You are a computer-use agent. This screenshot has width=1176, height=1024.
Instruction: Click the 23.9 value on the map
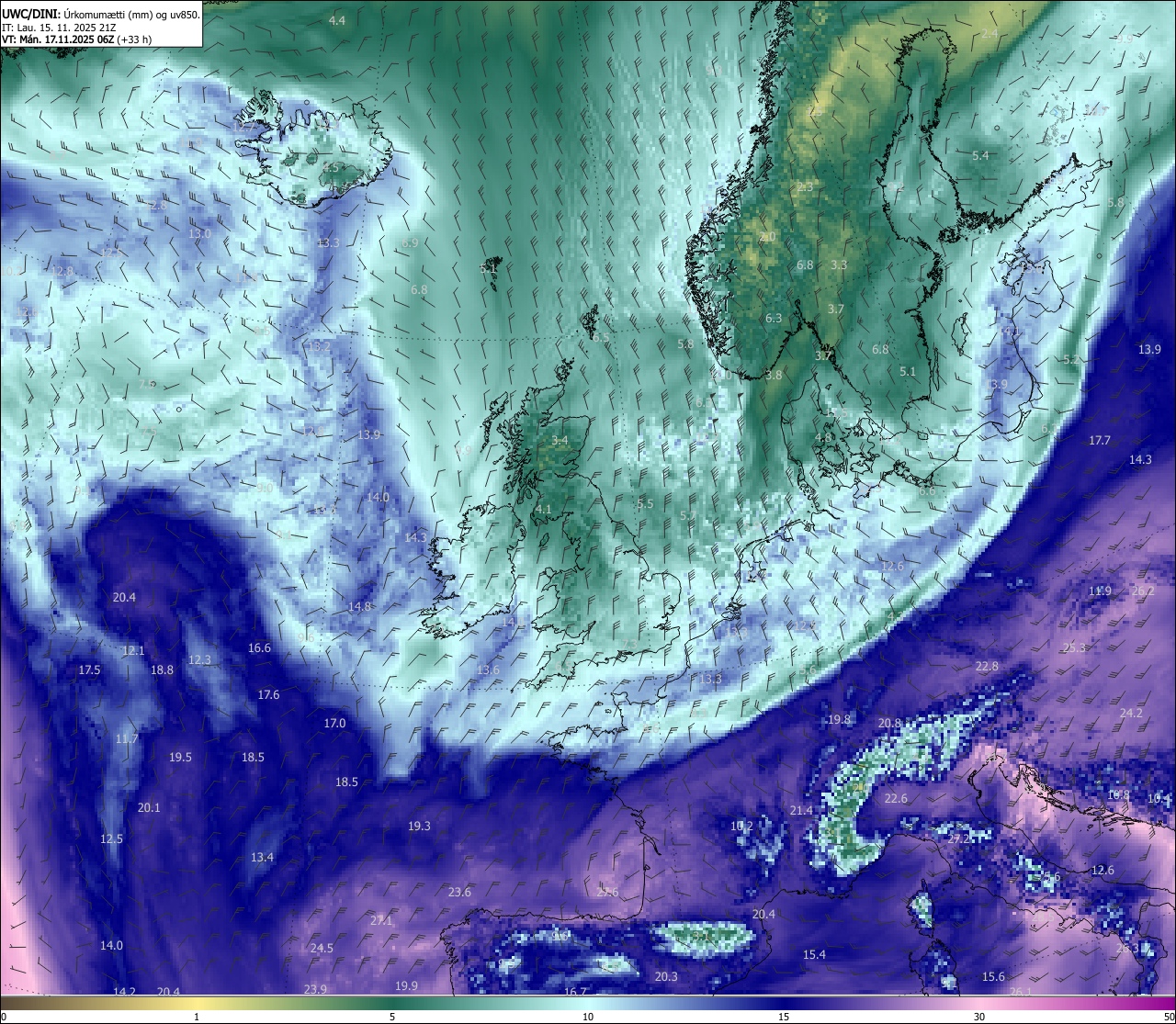coord(315,989)
